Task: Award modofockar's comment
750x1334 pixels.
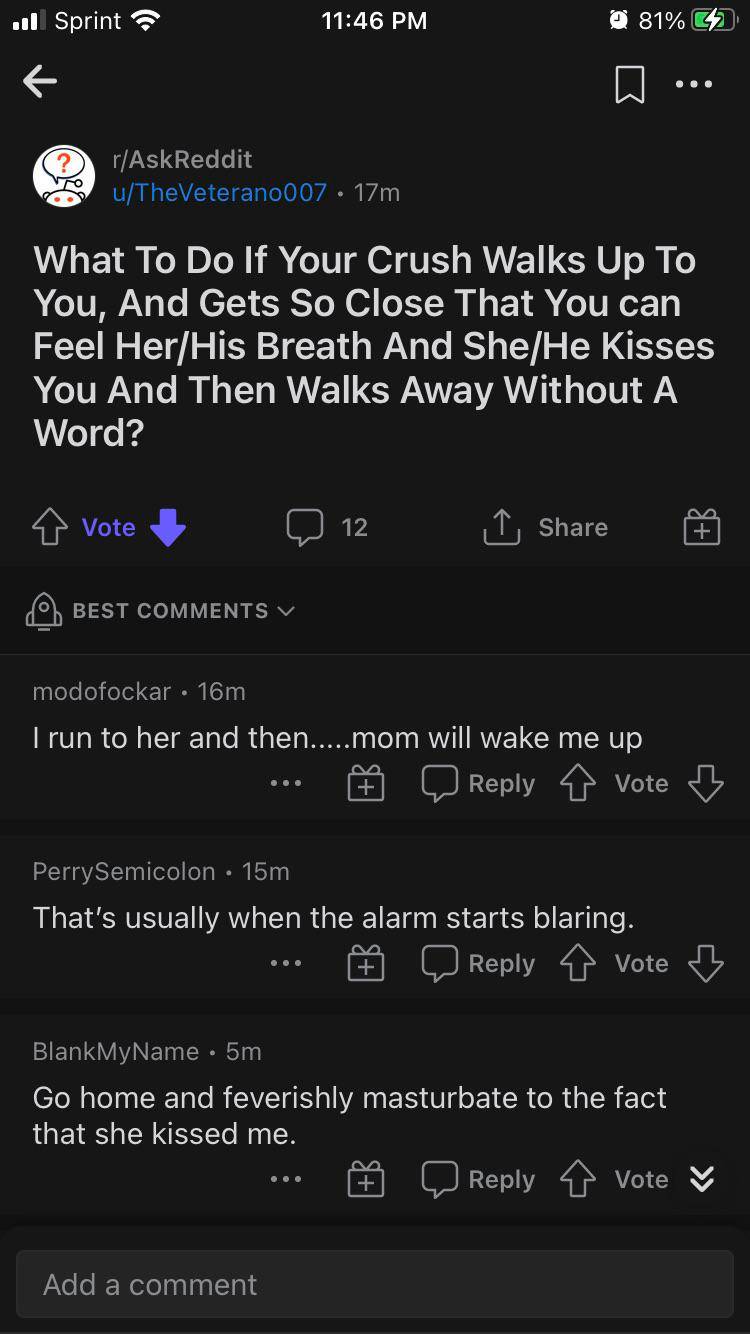Action: [365, 785]
